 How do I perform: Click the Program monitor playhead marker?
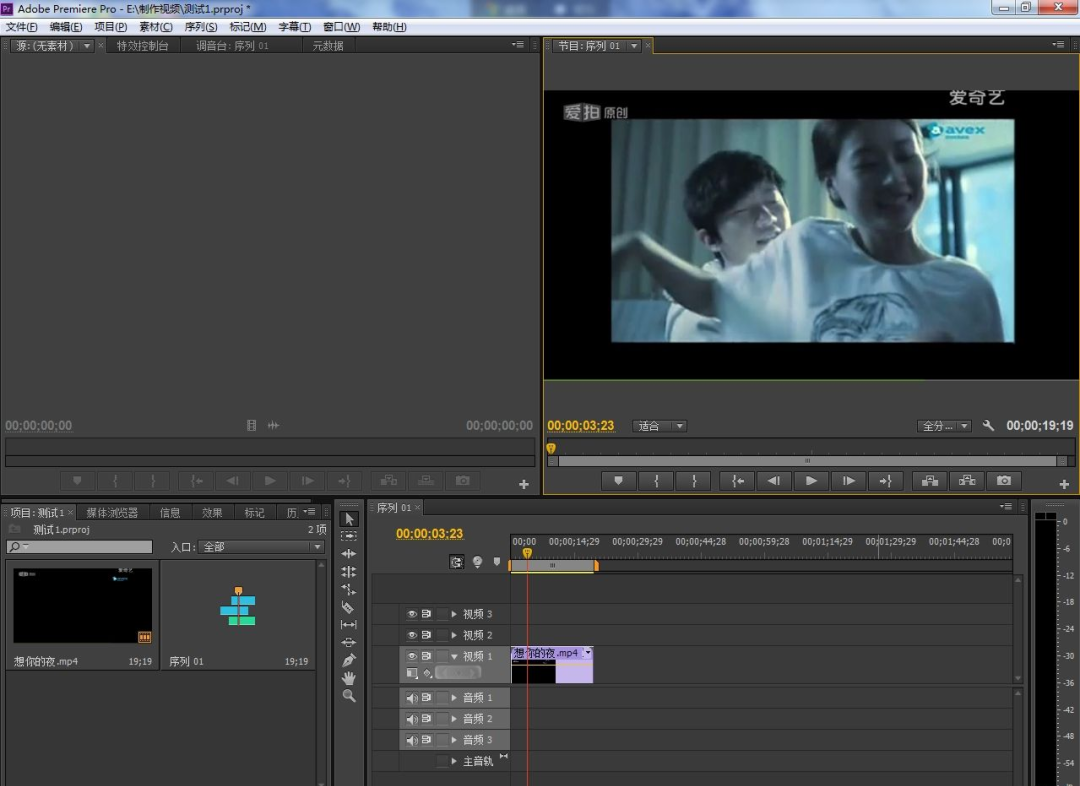551,448
